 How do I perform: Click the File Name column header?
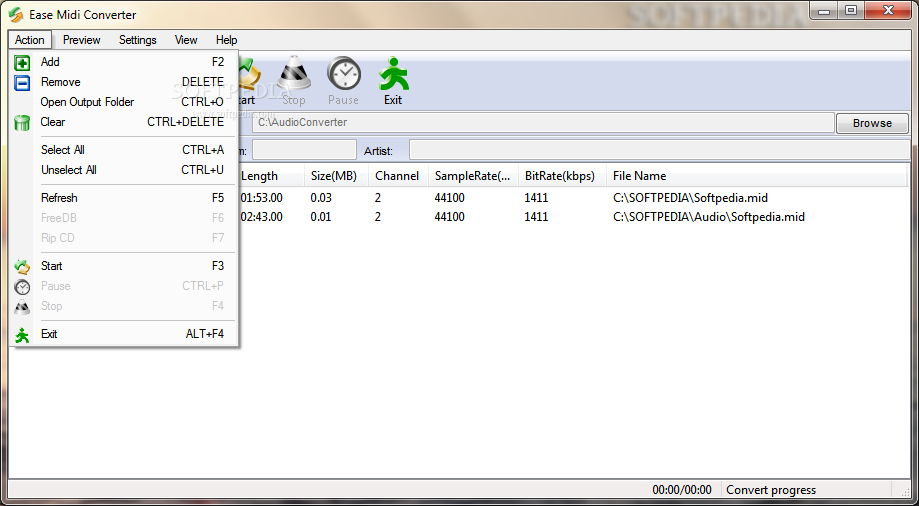pos(757,176)
